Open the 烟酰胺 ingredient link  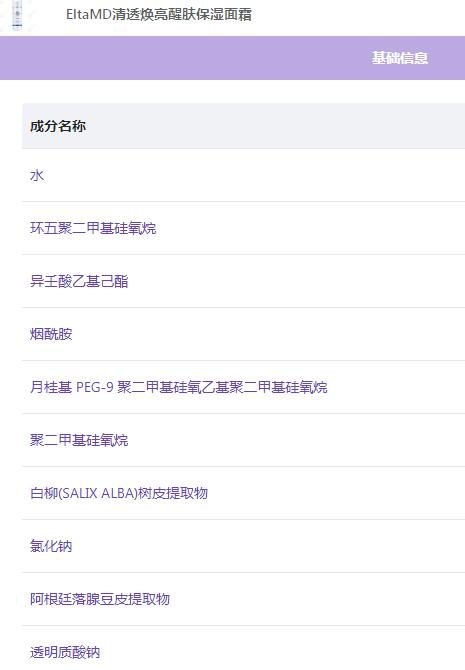51,334
